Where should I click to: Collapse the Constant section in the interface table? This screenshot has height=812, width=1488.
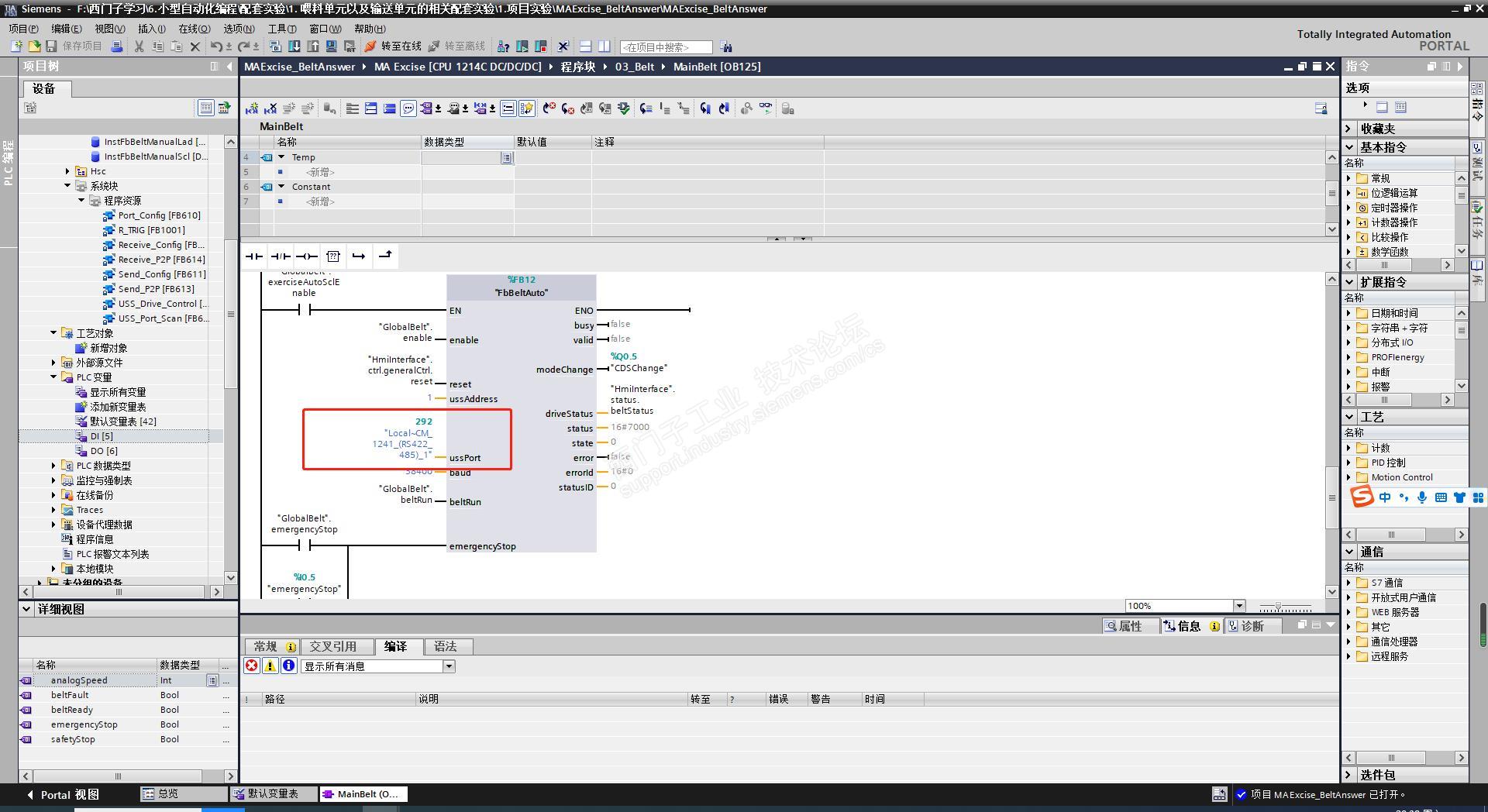pyautogui.click(x=281, y=187)
